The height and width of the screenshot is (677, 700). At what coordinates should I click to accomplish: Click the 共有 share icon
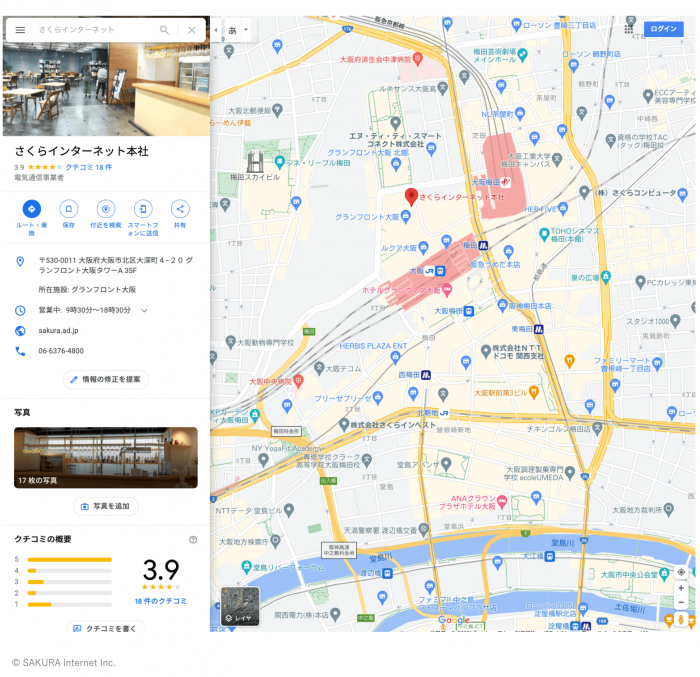[x=180, y=209]
